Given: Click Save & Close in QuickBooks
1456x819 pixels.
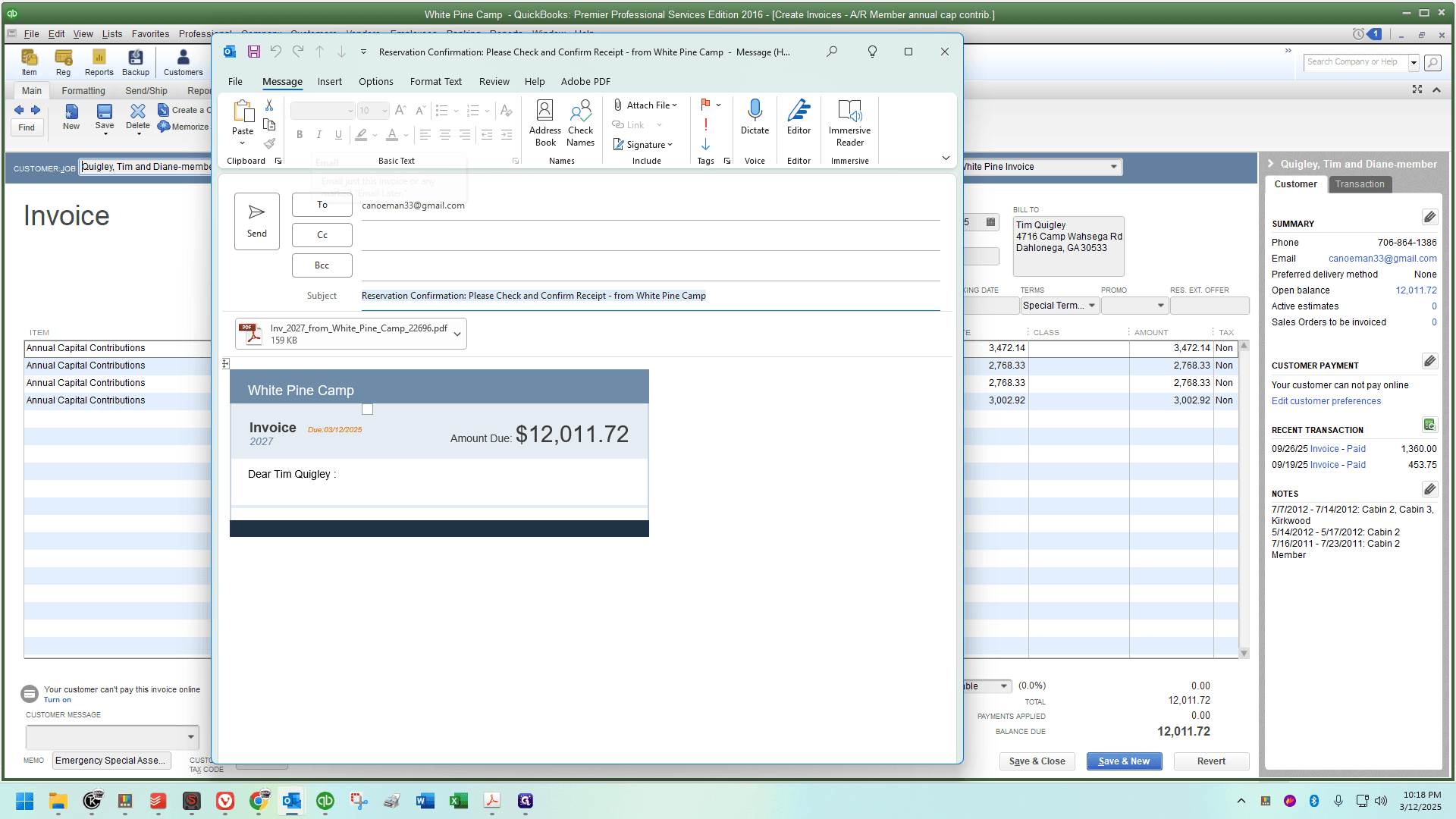Looking at the screenshot, I should click(x=1037, y=761).
